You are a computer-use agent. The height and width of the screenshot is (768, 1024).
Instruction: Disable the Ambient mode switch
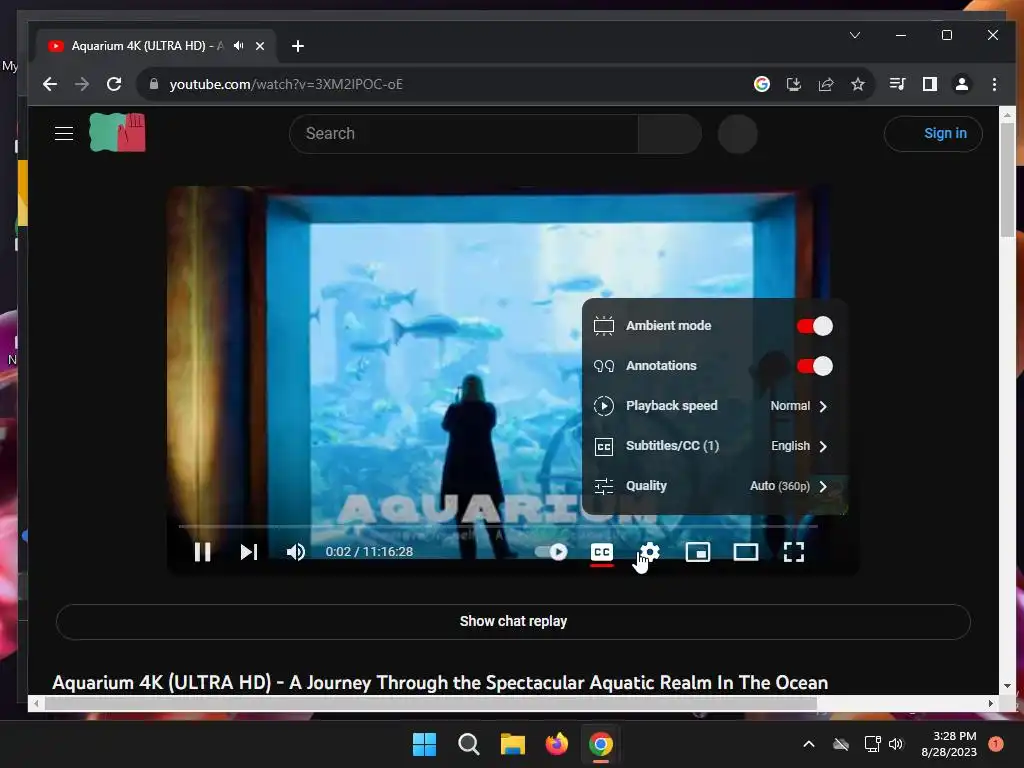(814, 326)
